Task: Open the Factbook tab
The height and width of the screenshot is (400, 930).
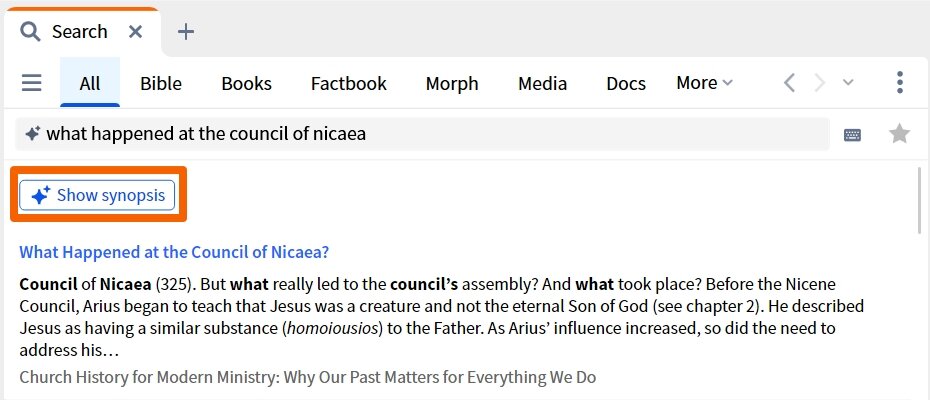Action: point(348,83)
